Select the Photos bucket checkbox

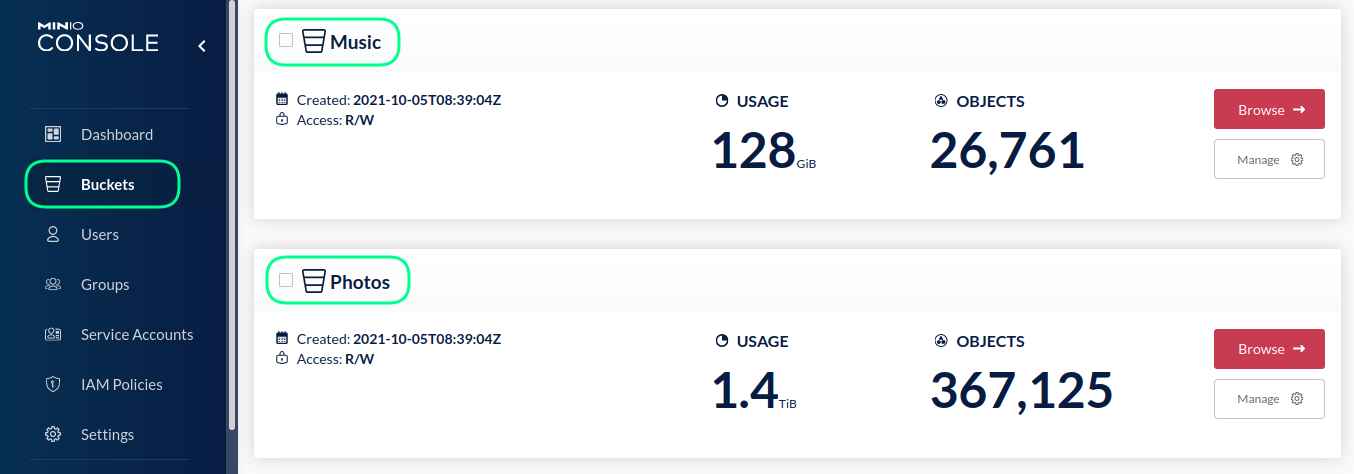tap(286, 280)
